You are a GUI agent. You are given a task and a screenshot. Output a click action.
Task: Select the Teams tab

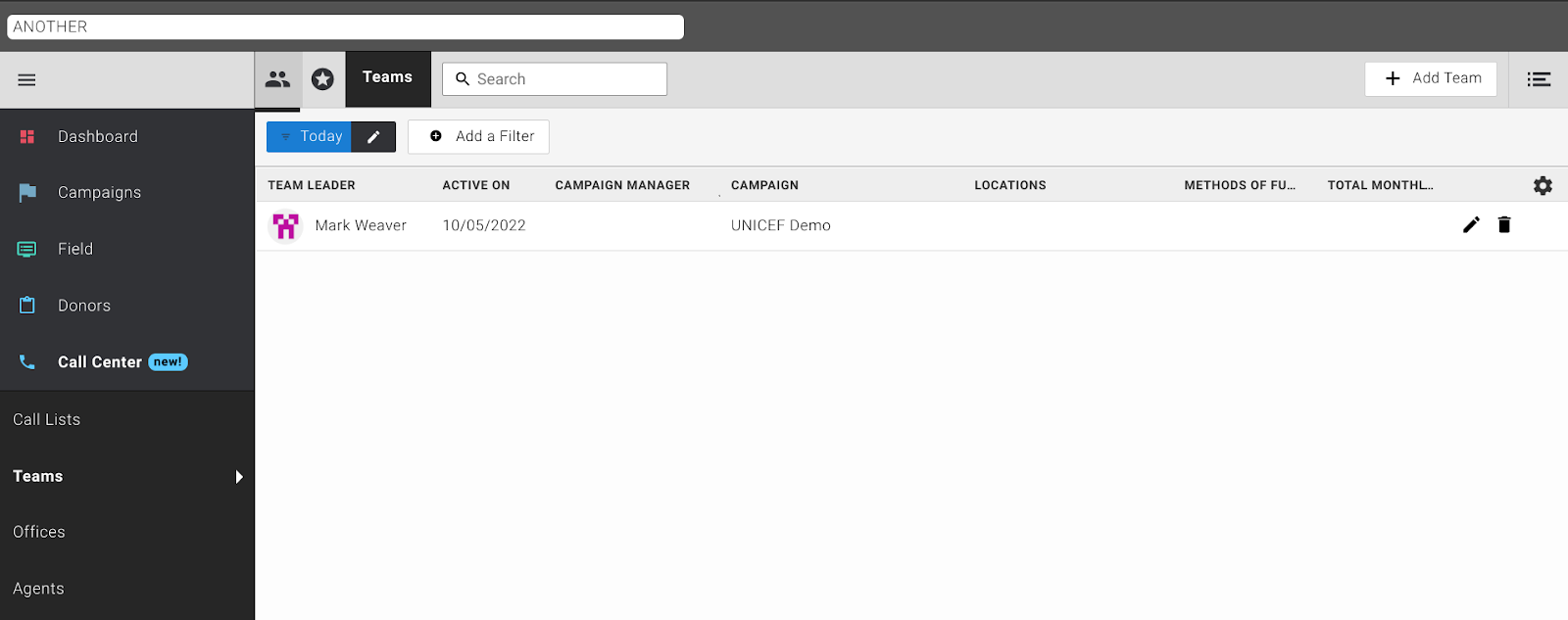[388, 78]
